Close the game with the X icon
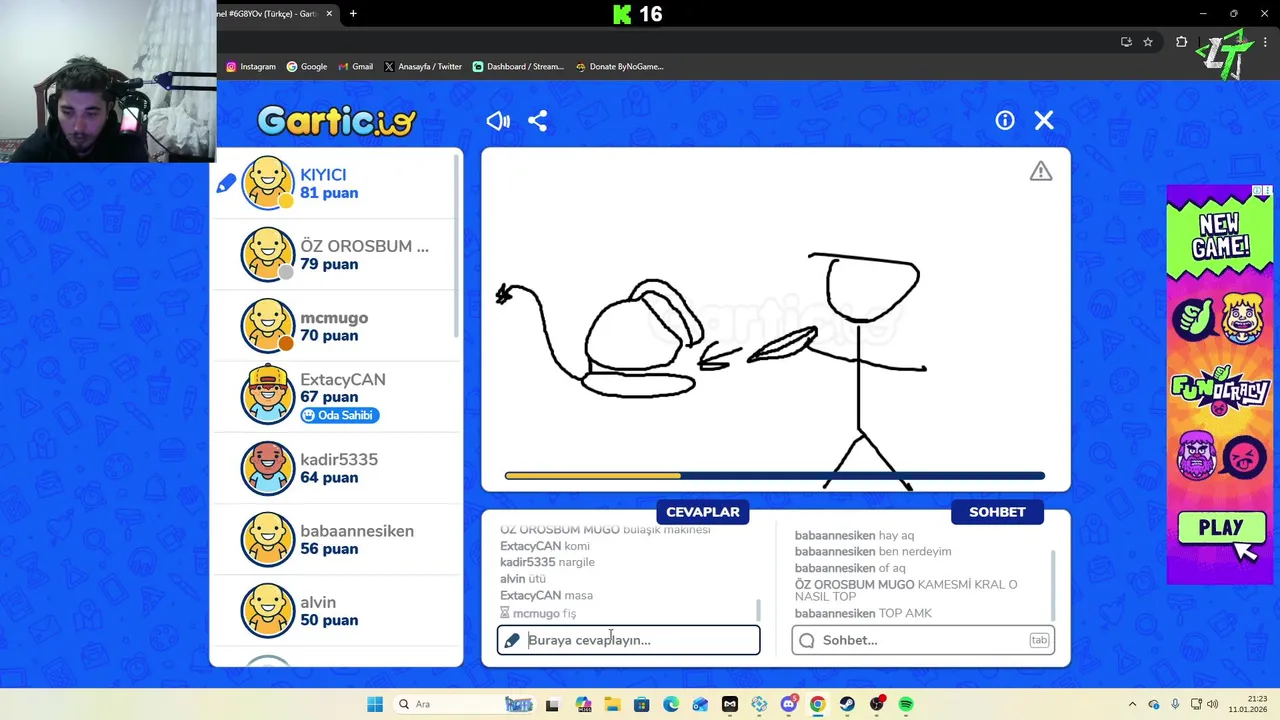 point(1044,120)
